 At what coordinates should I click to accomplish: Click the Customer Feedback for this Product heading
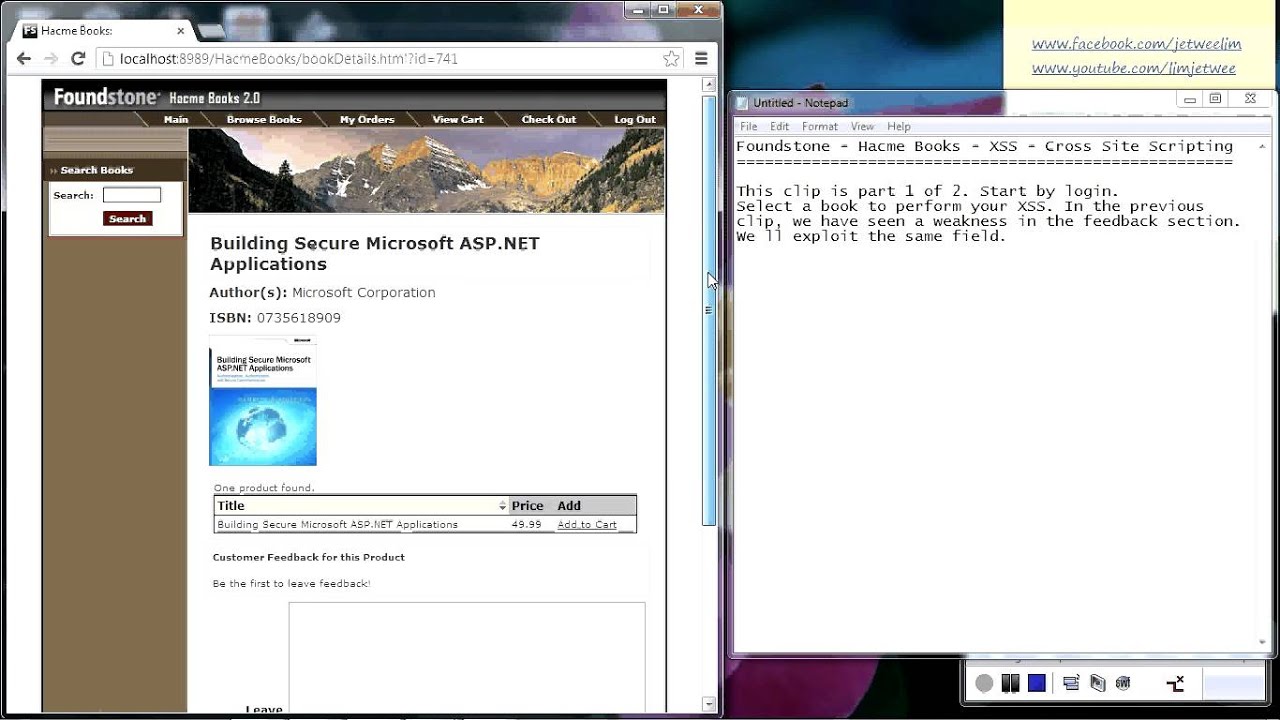(x=308, y=557)
